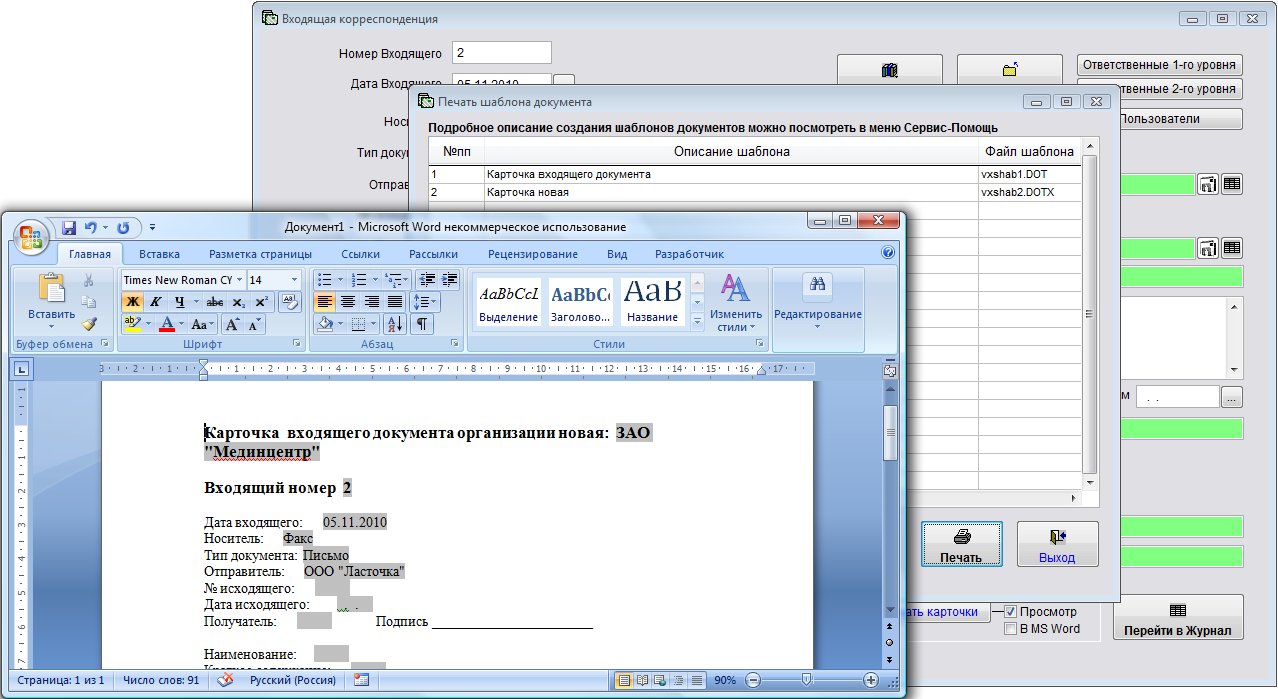Customize Quick Access Toolbar dropdown
Viewport: 1278px width, 699px height.
click(x=153, y=228)
